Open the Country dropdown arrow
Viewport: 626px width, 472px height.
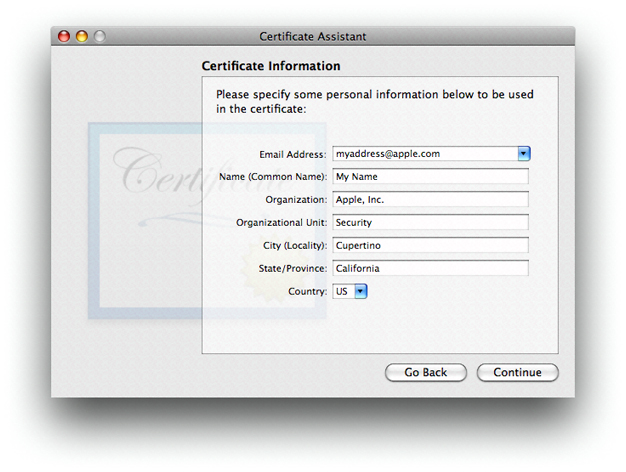click(361, 292)
